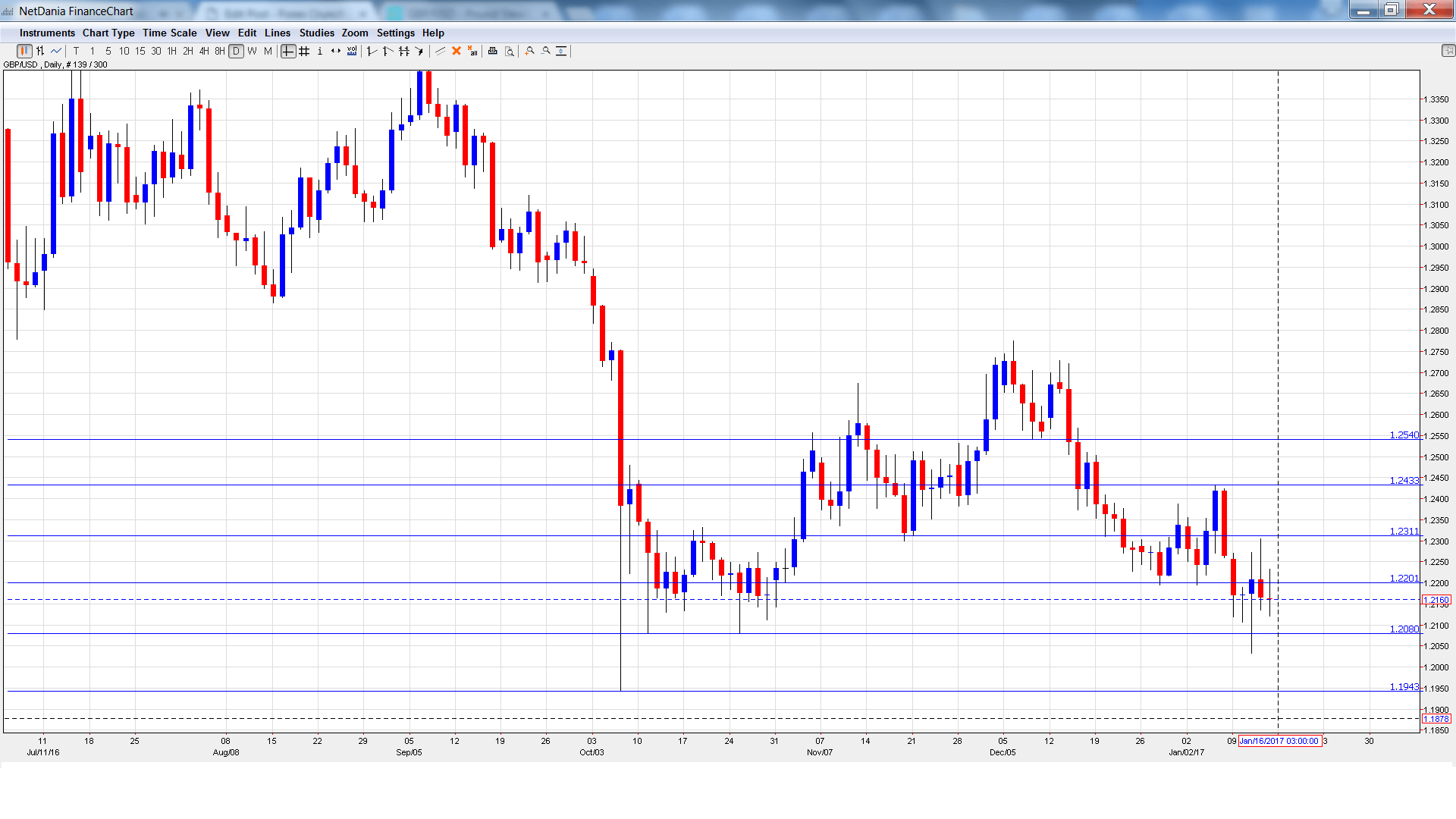Click the 1.2201 horizontal line label
This screenshot has width=1456, height=819.
(x=1404, y=579)
